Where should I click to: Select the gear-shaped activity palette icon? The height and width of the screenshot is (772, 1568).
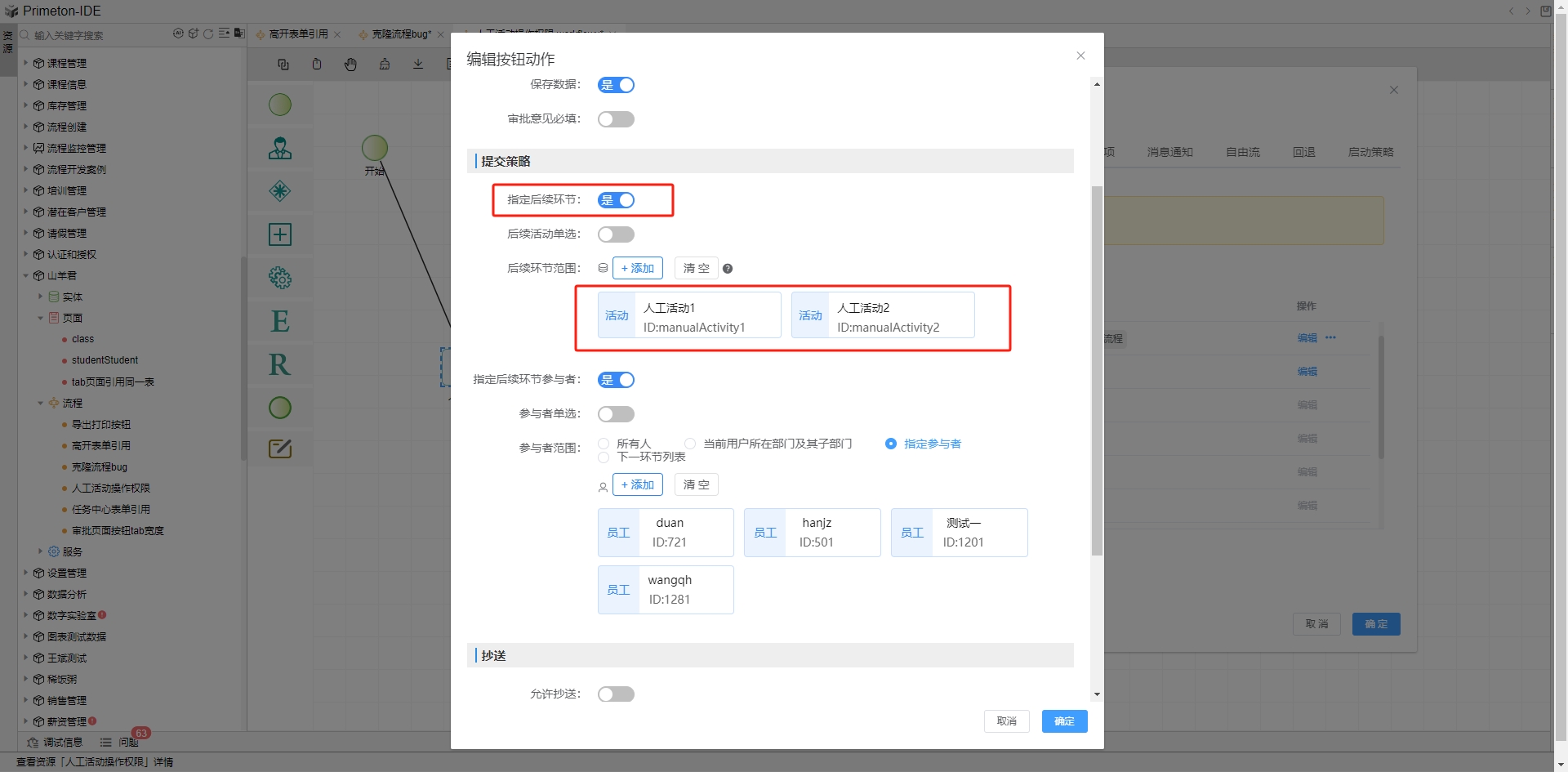tap(280, 278)
